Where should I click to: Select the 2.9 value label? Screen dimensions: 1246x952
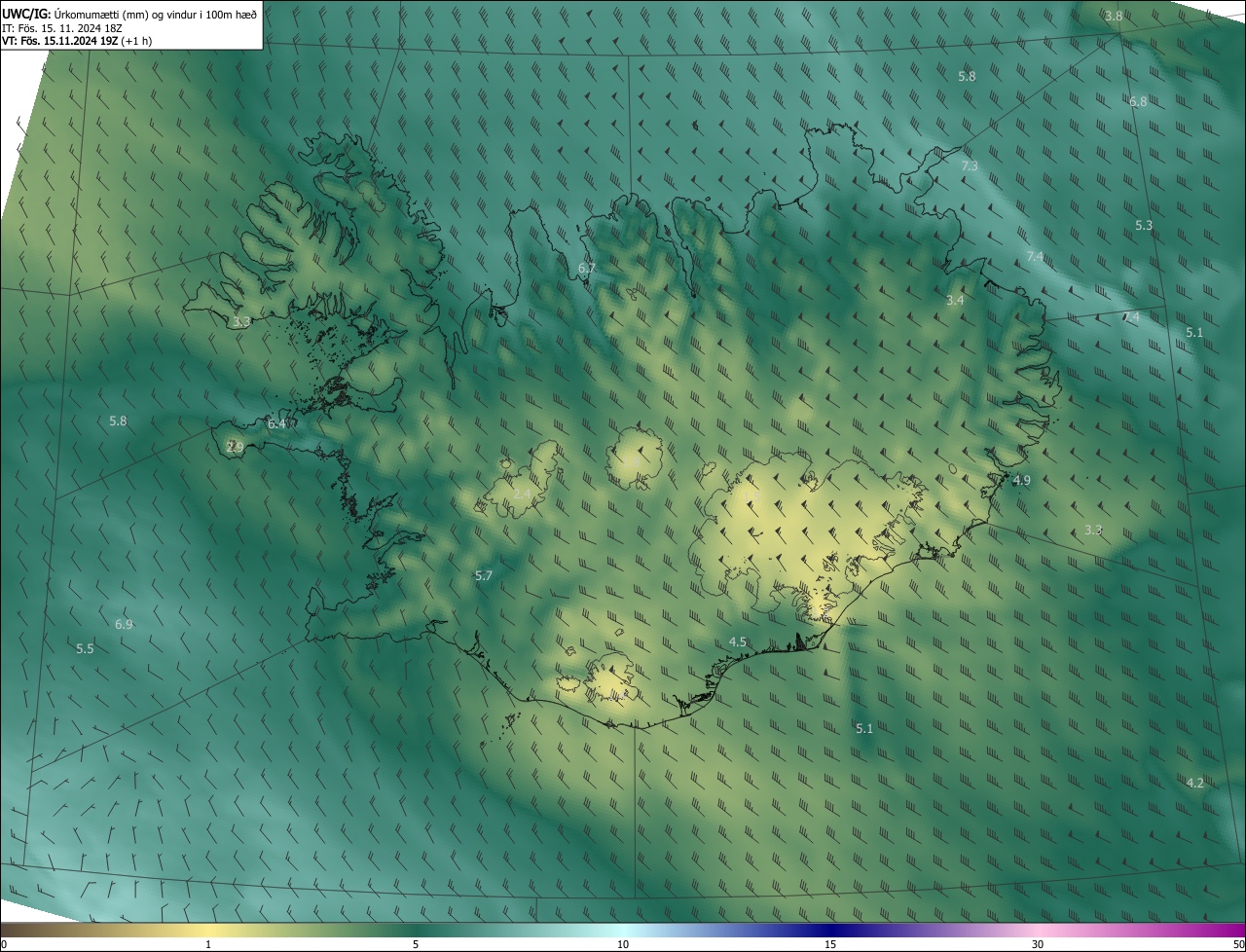click(x=235, y=448)
